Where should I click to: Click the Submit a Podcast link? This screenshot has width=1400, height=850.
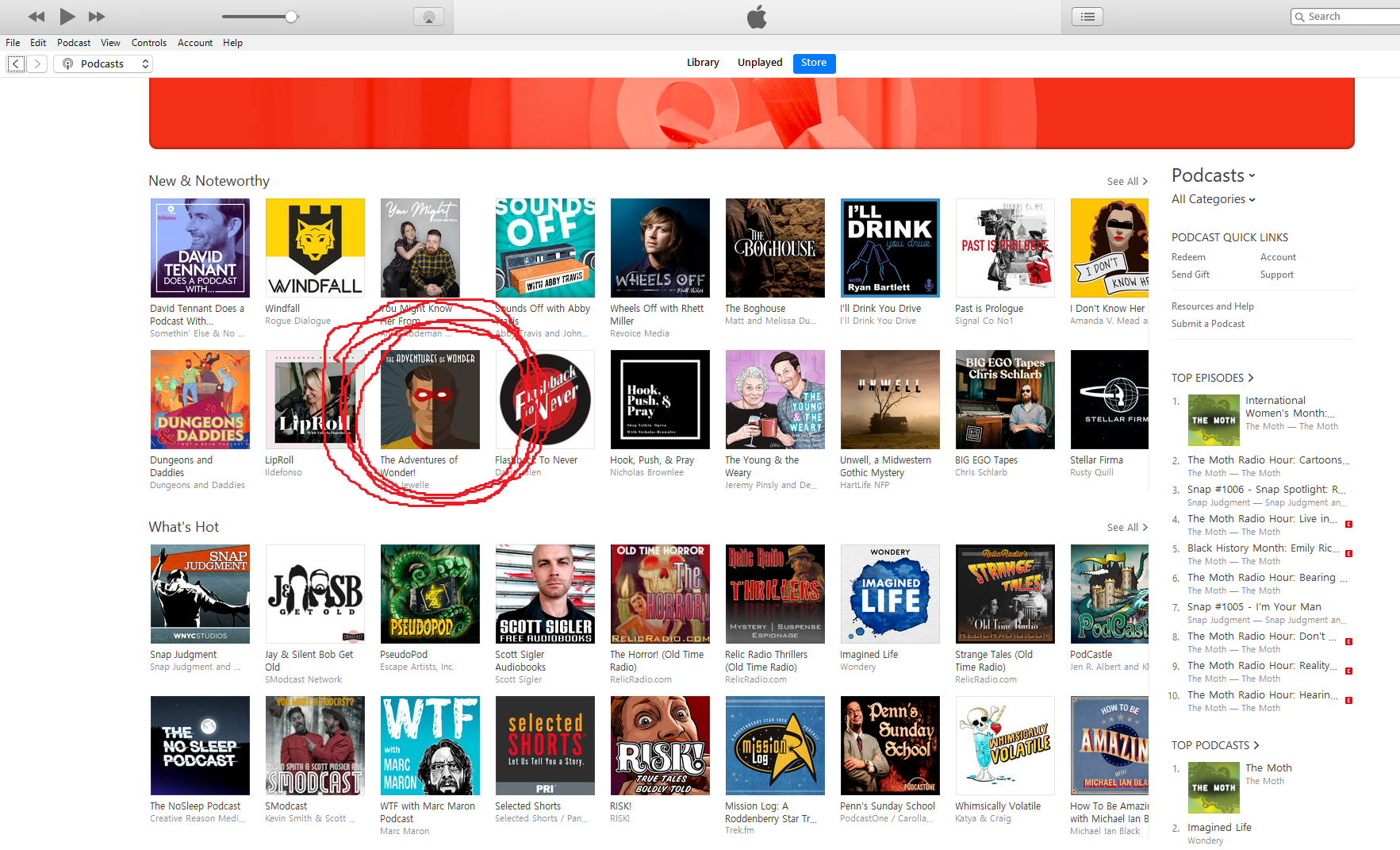[1208, 324]
